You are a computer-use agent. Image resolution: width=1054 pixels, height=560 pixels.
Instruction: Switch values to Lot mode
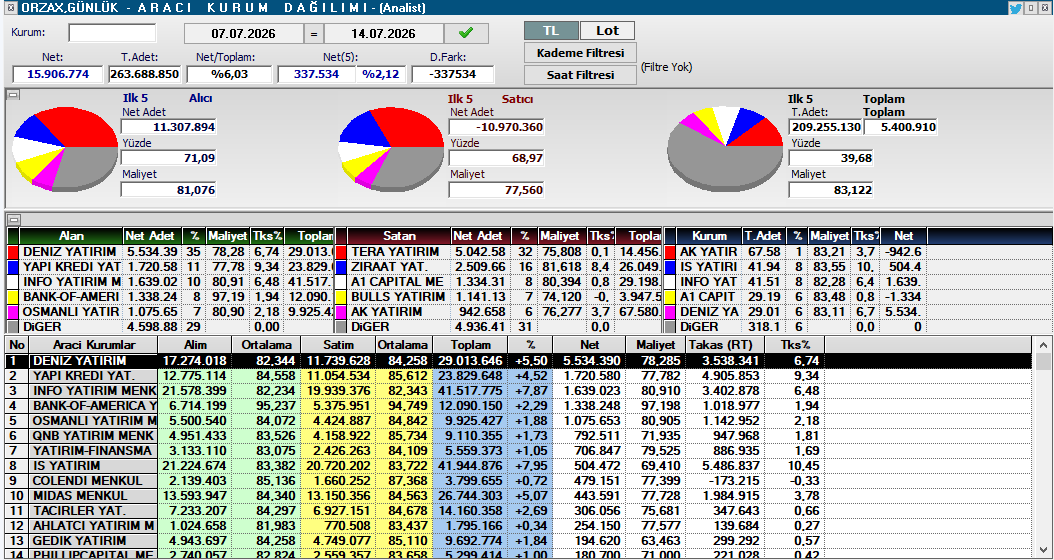coord(607,31)
